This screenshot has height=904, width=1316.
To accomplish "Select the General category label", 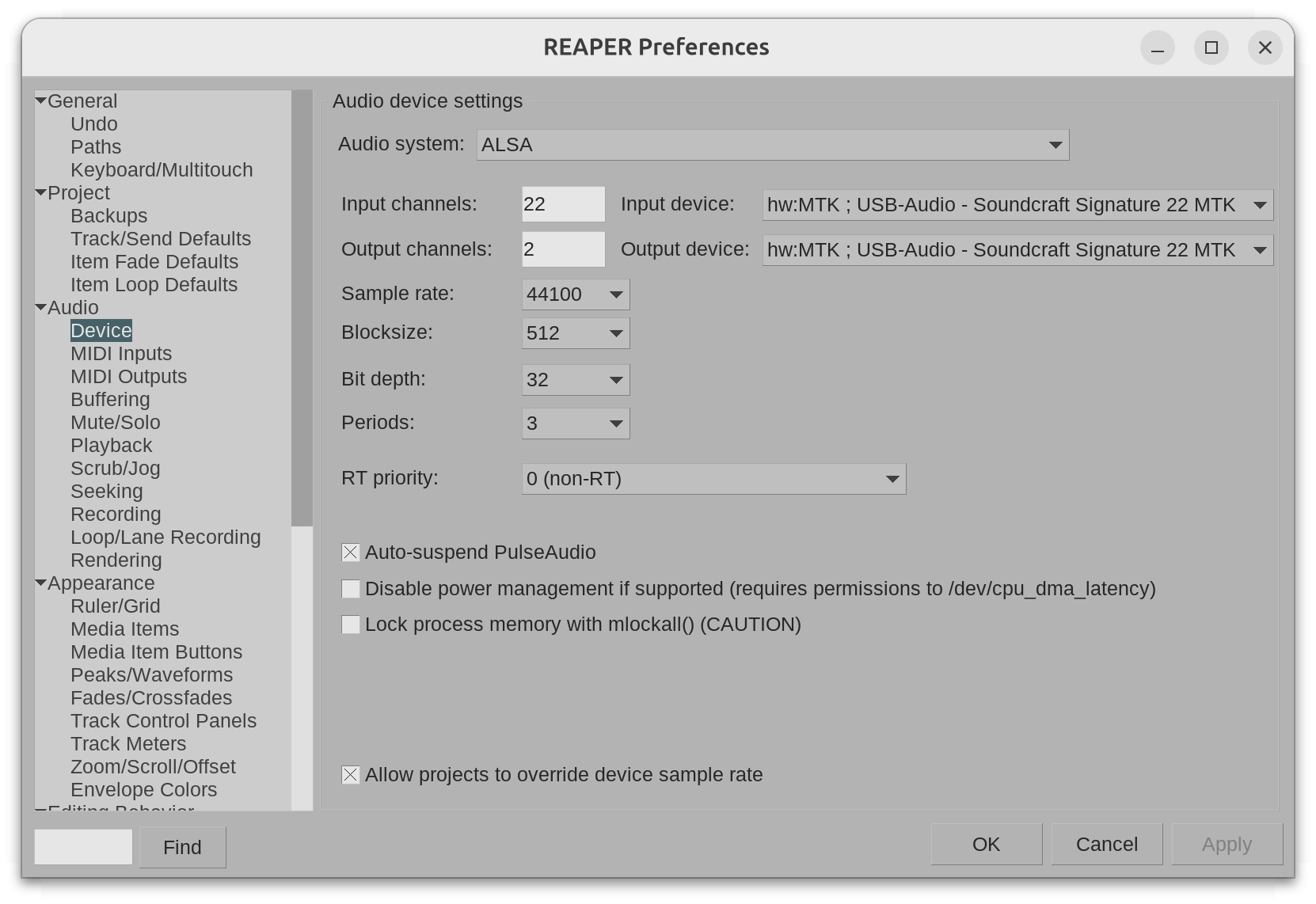I will (82, 101).
